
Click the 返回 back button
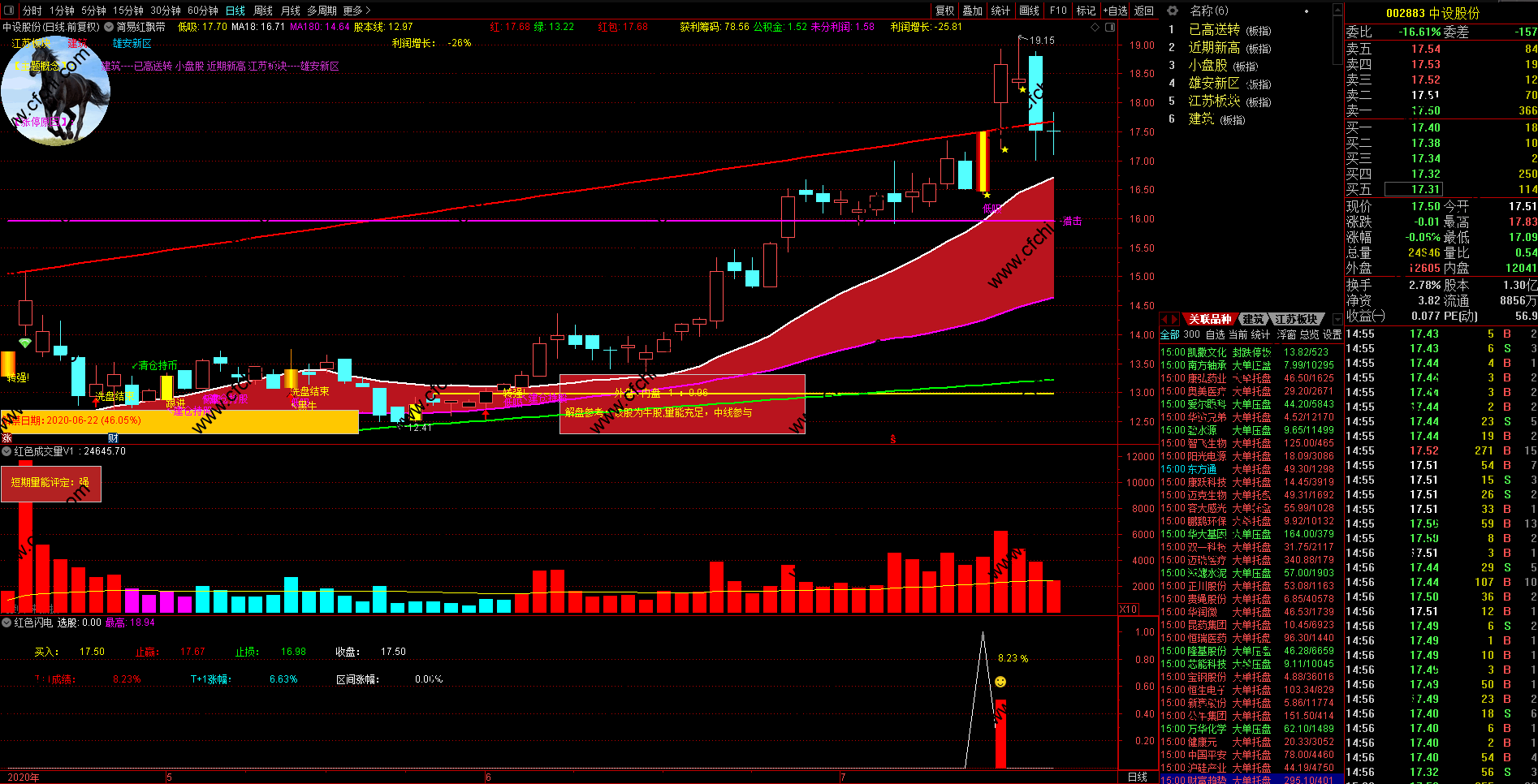1143,11
